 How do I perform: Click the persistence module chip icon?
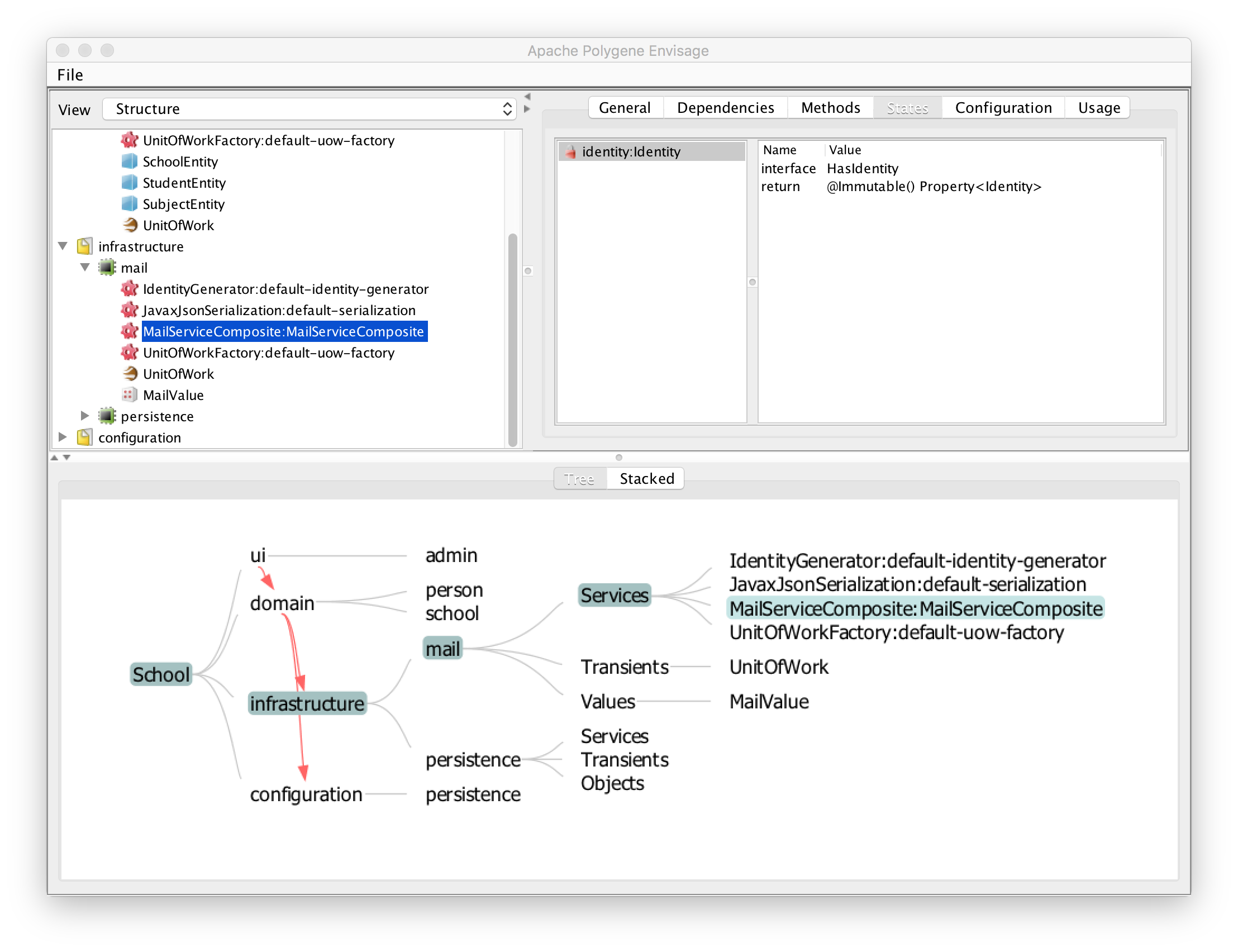[x=107, y=417]
